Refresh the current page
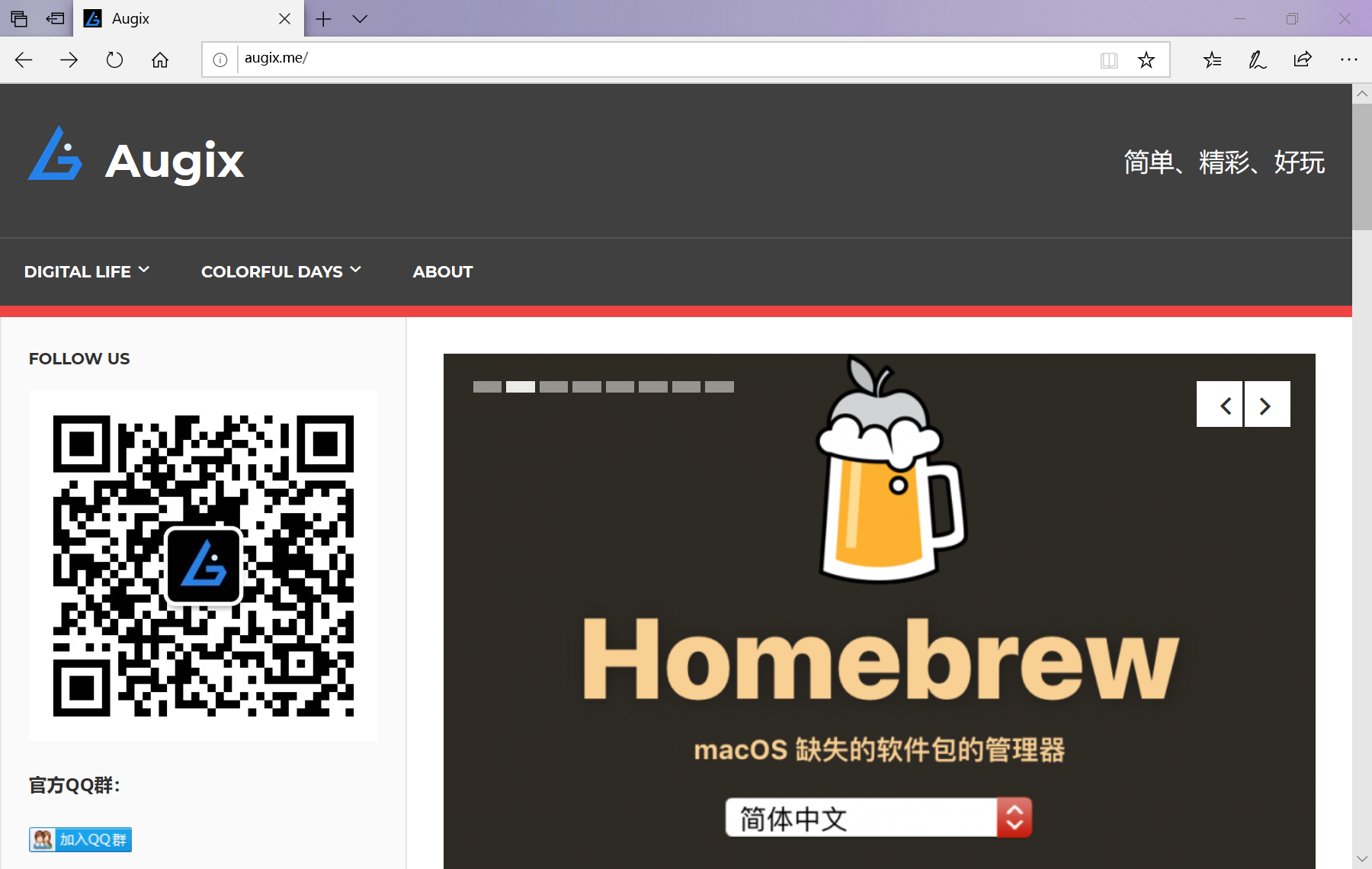1372x869 pixels. (x=114, y=59)
